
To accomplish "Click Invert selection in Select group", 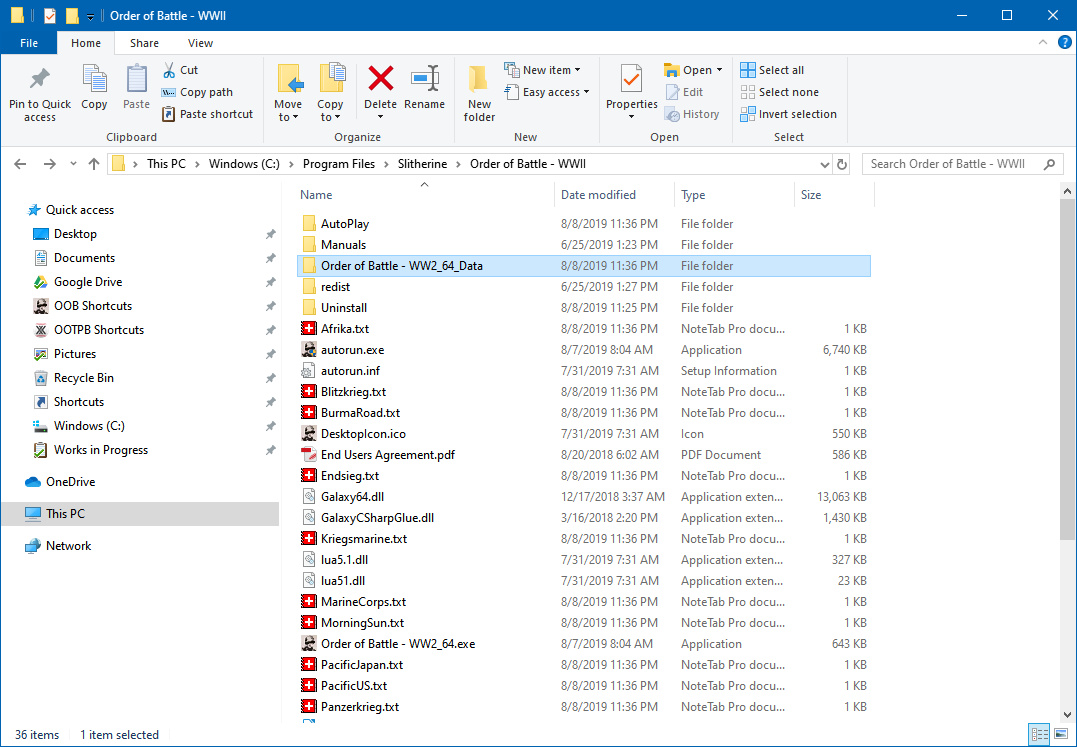I will click(788, 114).
